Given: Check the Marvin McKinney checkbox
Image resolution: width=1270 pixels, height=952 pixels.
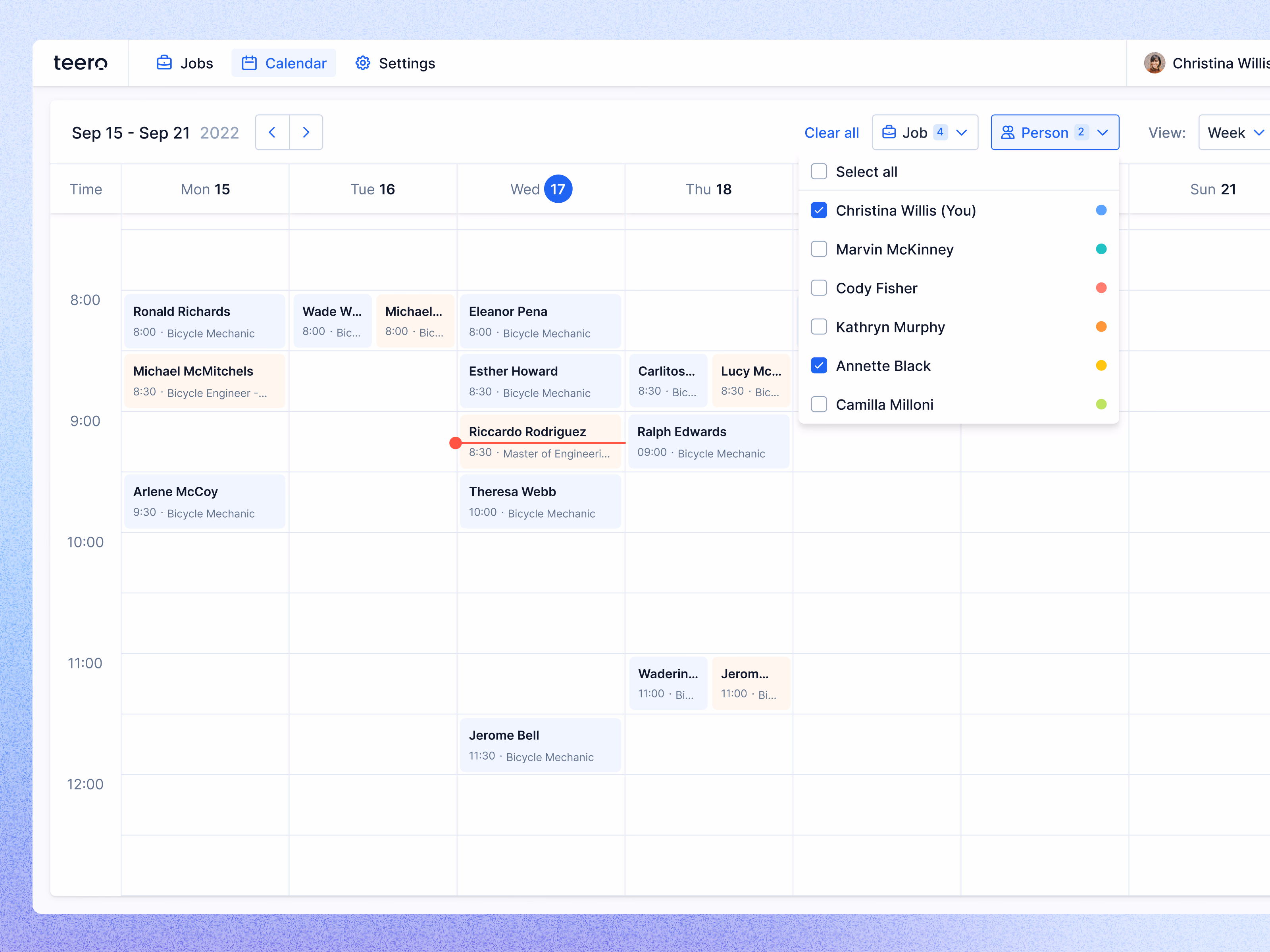Looking at the screenshot, I should coord(819,249).
